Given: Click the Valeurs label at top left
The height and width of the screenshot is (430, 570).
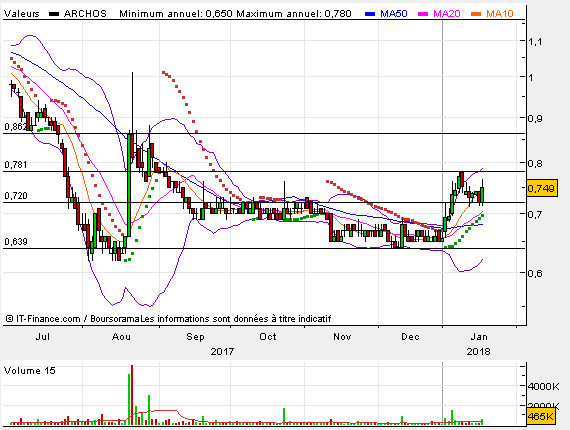Looking at the screenshot, I should pyautogui.click(x=21, y=14).
